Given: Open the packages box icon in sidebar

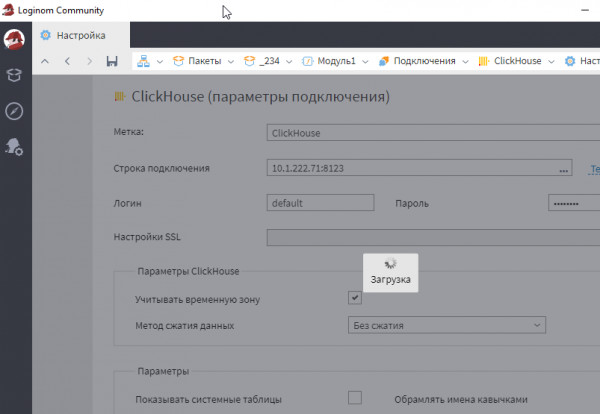Looking at the screenshot, I should click(x=14, y=75).
